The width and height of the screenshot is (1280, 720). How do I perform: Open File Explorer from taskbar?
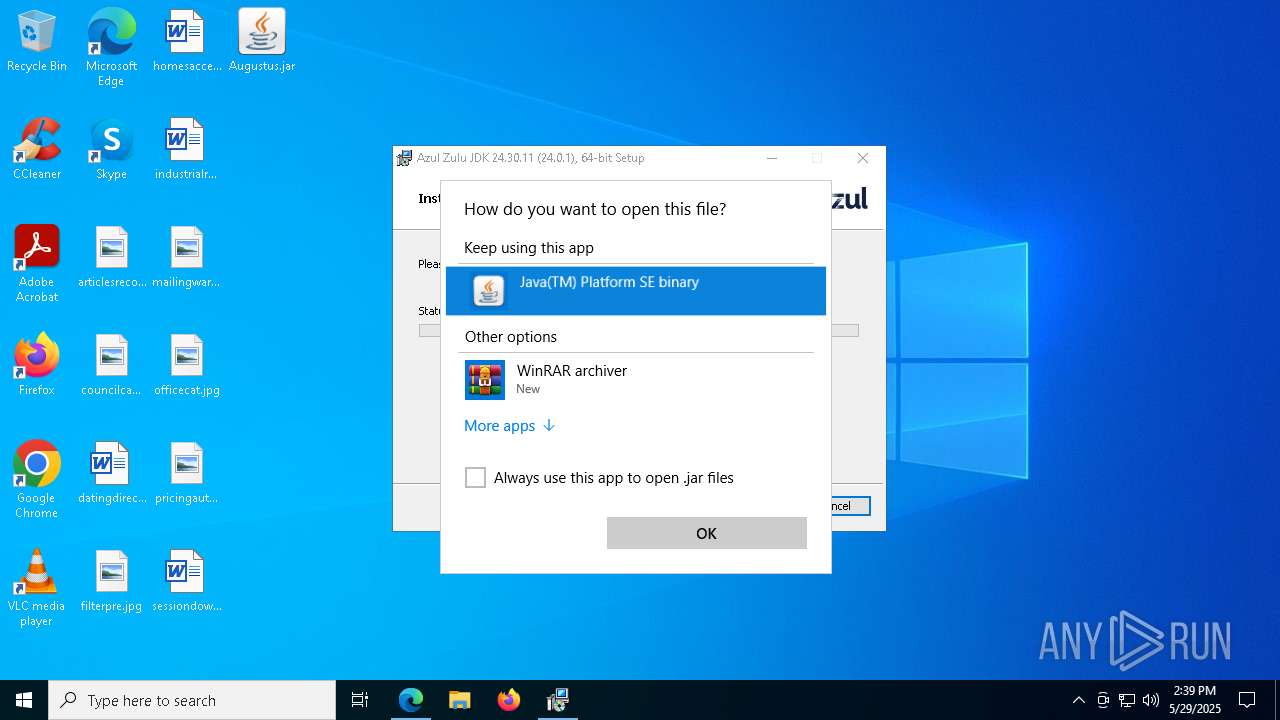[459, 700]
